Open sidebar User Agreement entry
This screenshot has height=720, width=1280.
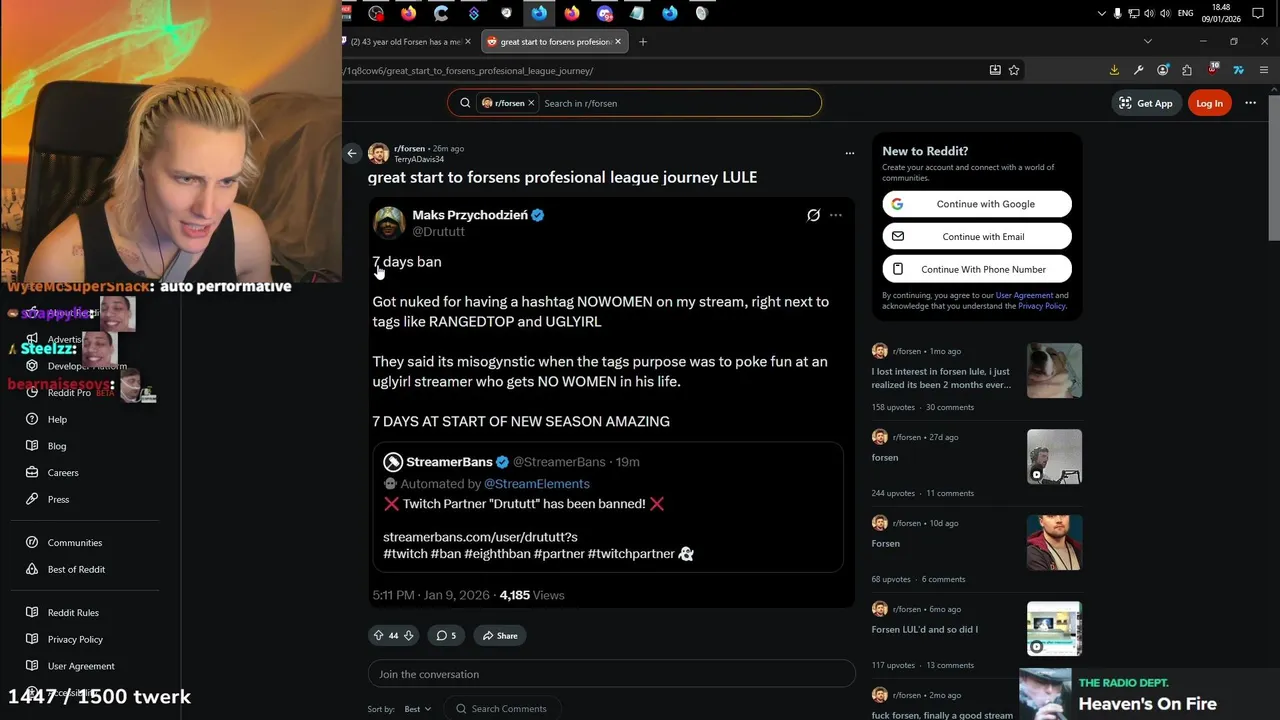click(x=81, y=666)
